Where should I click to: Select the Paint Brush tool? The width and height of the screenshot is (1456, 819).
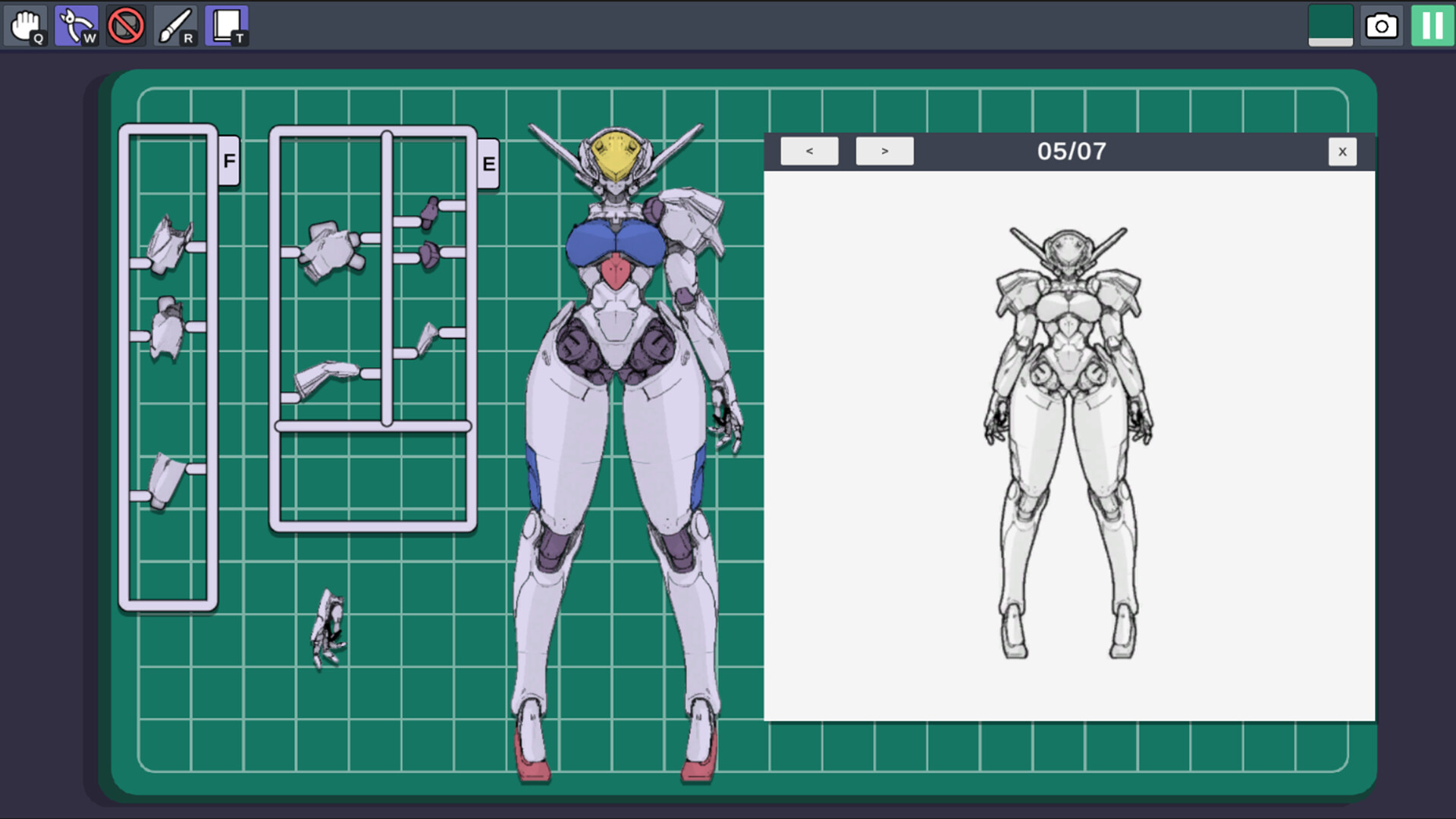click(x=176, y=25)
